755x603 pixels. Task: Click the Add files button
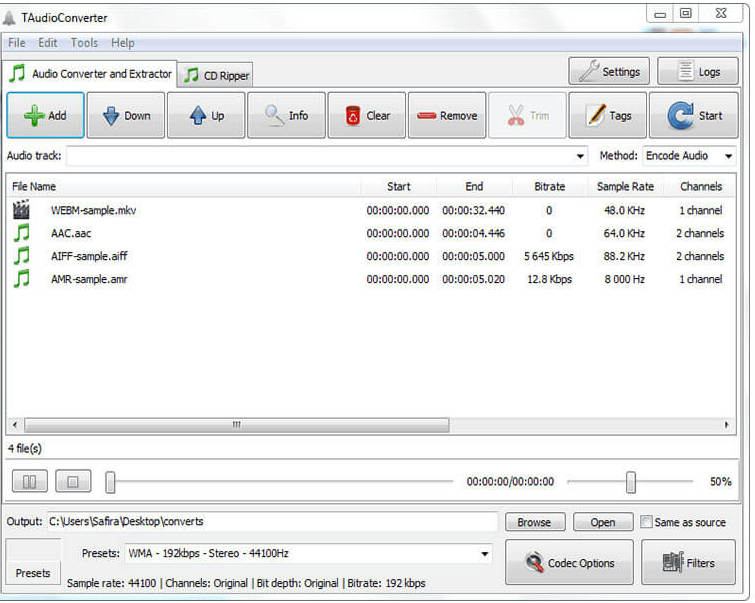pyautogui.click(x=45, y=116)
